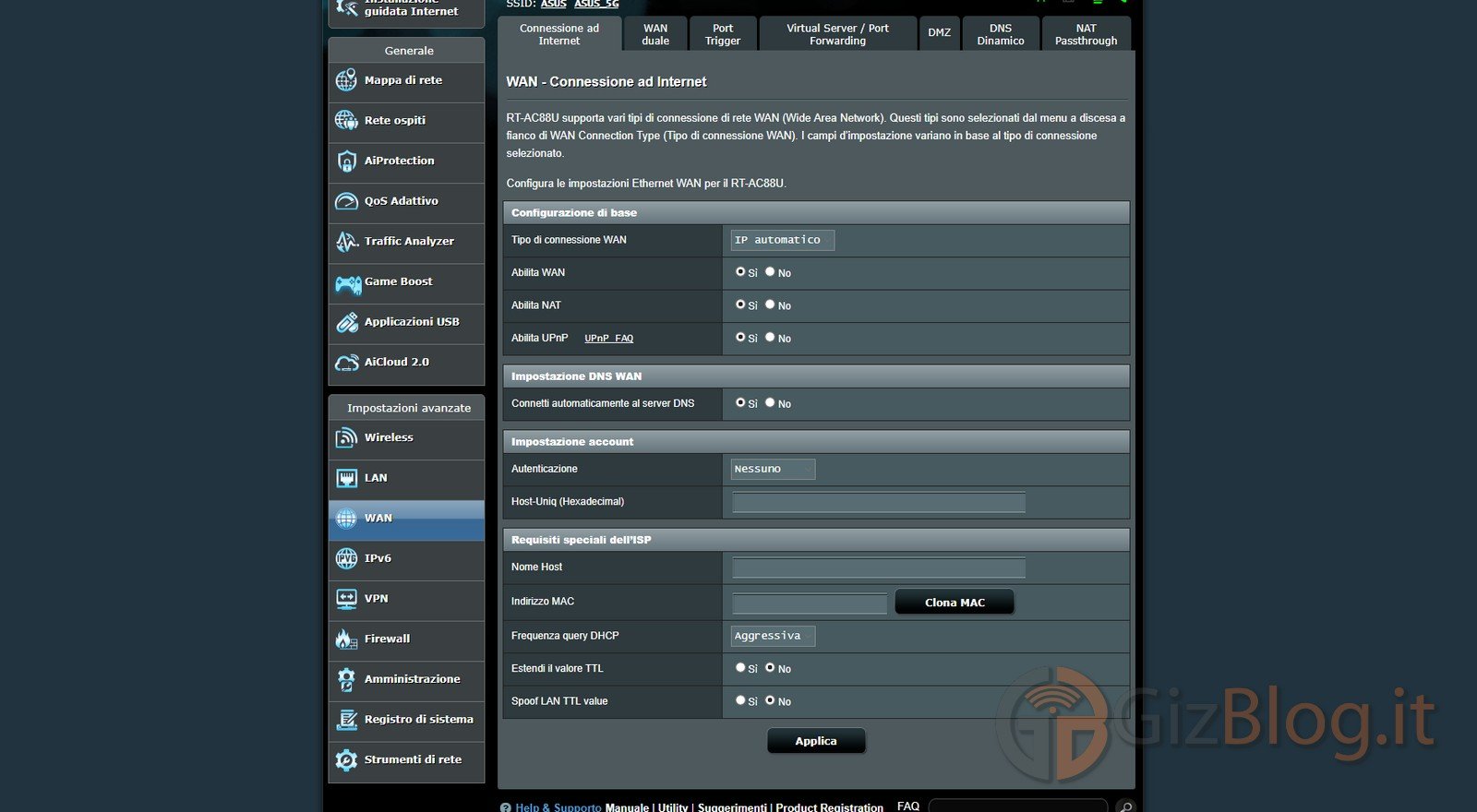Set Abilita UPnP to Sì
Screen dimensions: 1477x812
[740, 338]
